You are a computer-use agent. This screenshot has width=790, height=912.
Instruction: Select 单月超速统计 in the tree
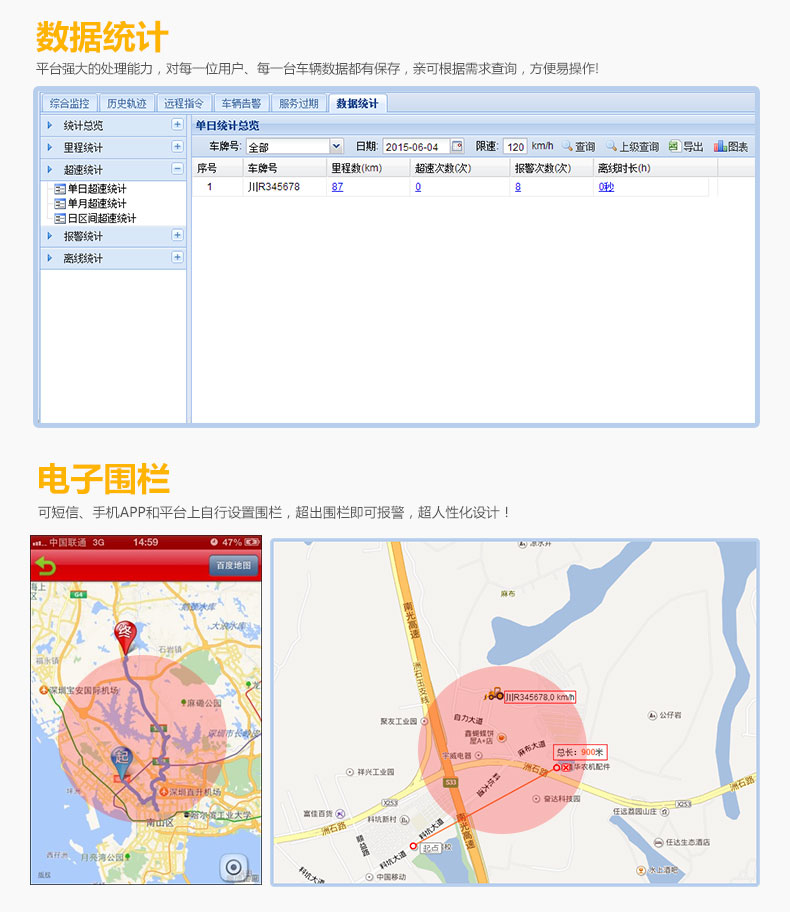pyautogui.click(x=96, y=203)
